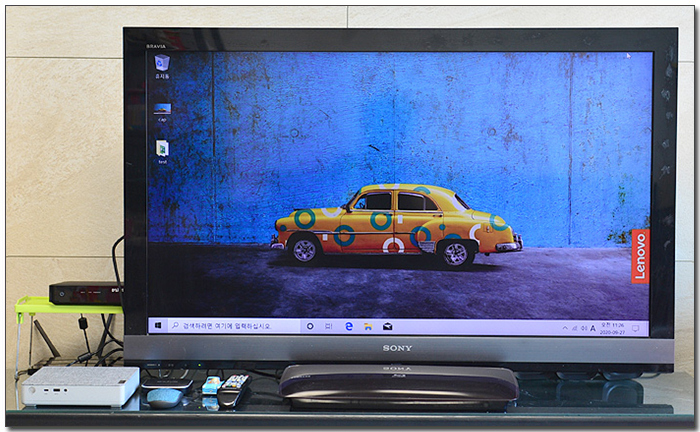The height and width of the screenshot is (432, 700).
Task: Open the Action Center notifications icon
Action: [635, 329]
